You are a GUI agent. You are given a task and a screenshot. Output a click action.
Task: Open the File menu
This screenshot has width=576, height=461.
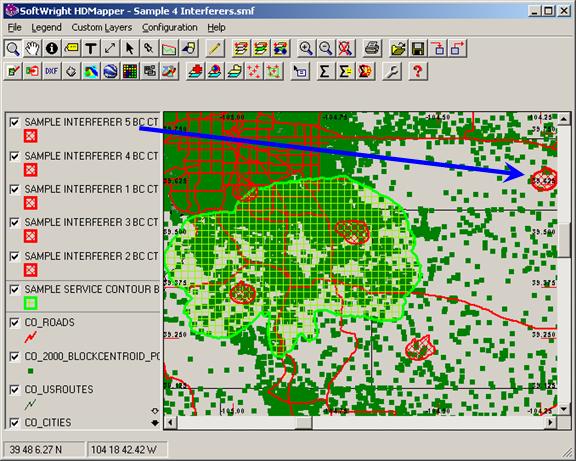point(15,28)
